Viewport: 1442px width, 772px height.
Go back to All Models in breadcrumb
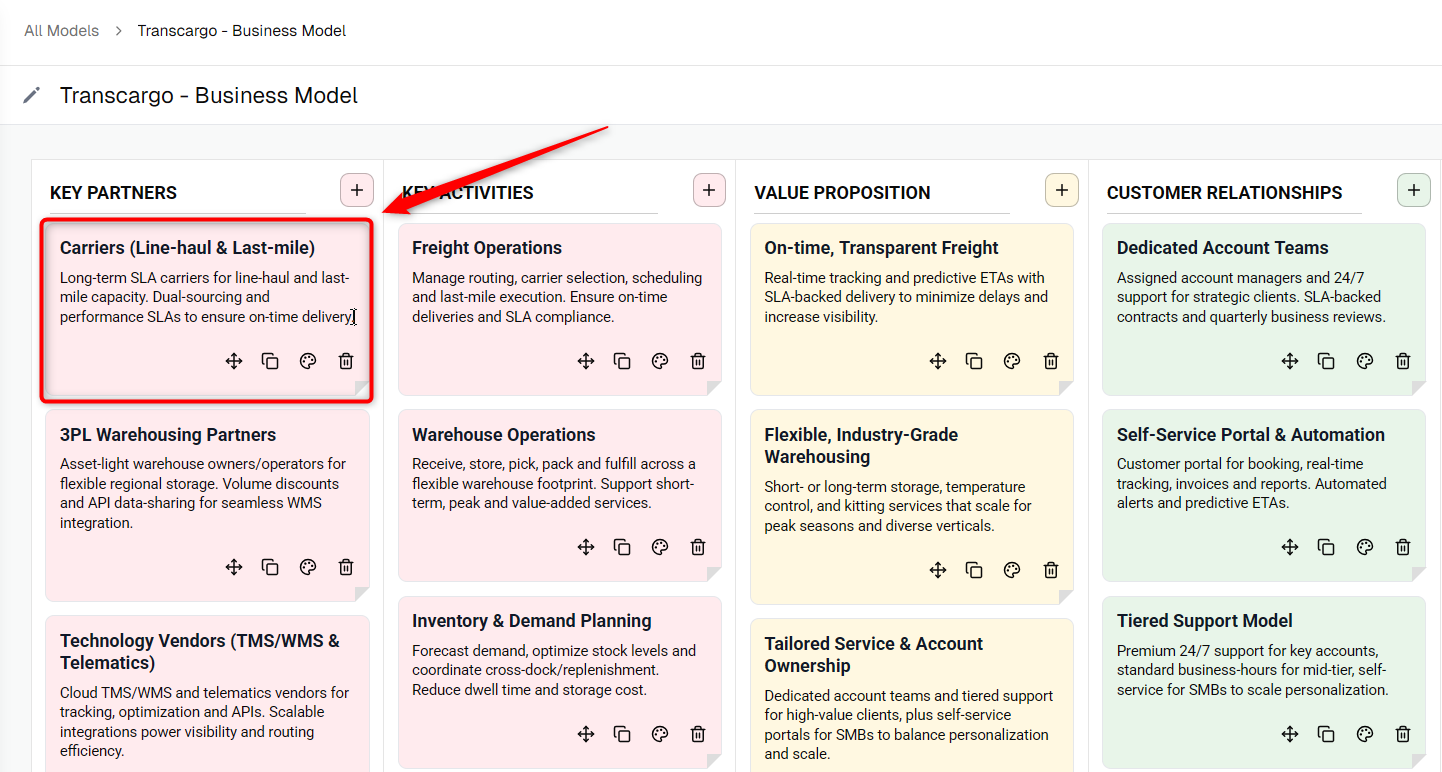[x=62, y=31]
